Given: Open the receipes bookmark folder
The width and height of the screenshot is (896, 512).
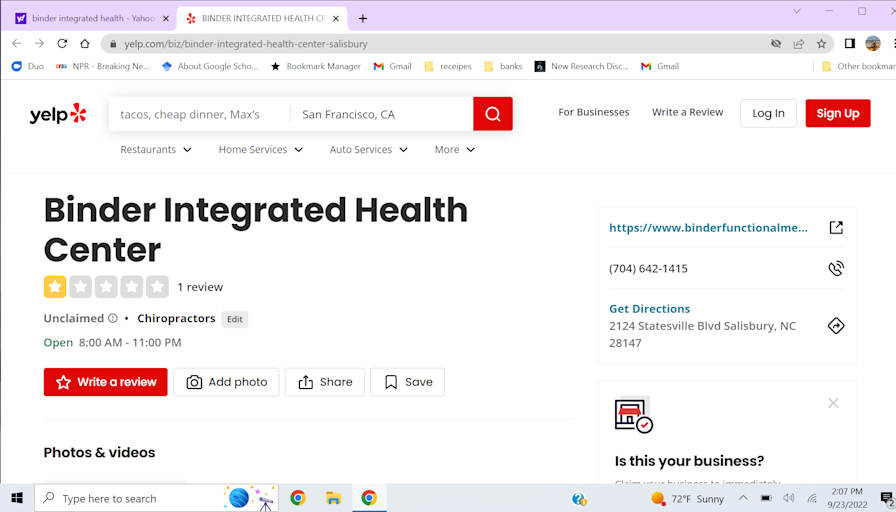Looking at the screenshot, I should (448, 66).
